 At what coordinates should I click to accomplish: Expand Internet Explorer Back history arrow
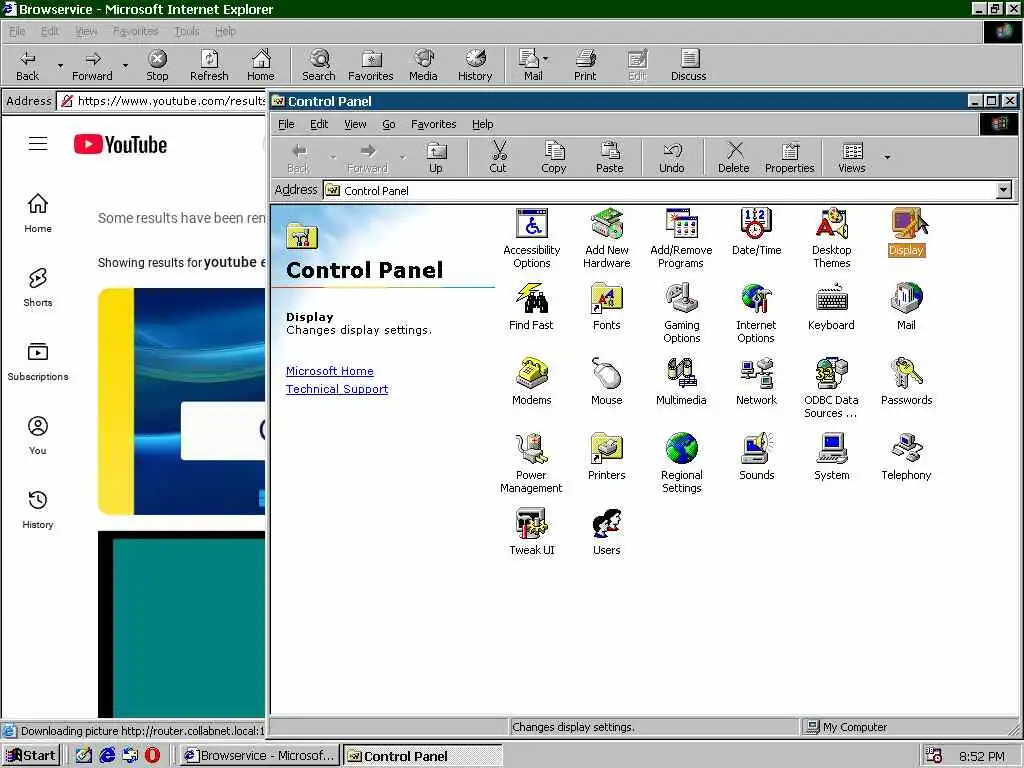(x=60, y=66)
